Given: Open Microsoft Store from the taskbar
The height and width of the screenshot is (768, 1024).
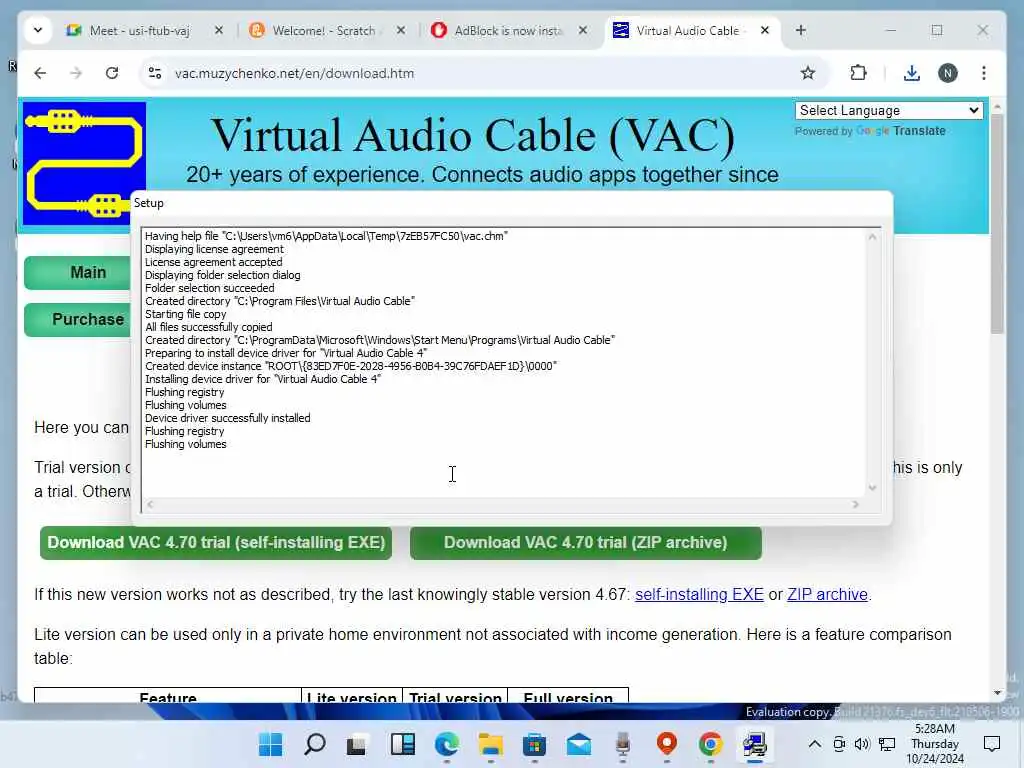Looking at the screenshot, I should click(534, 744).
